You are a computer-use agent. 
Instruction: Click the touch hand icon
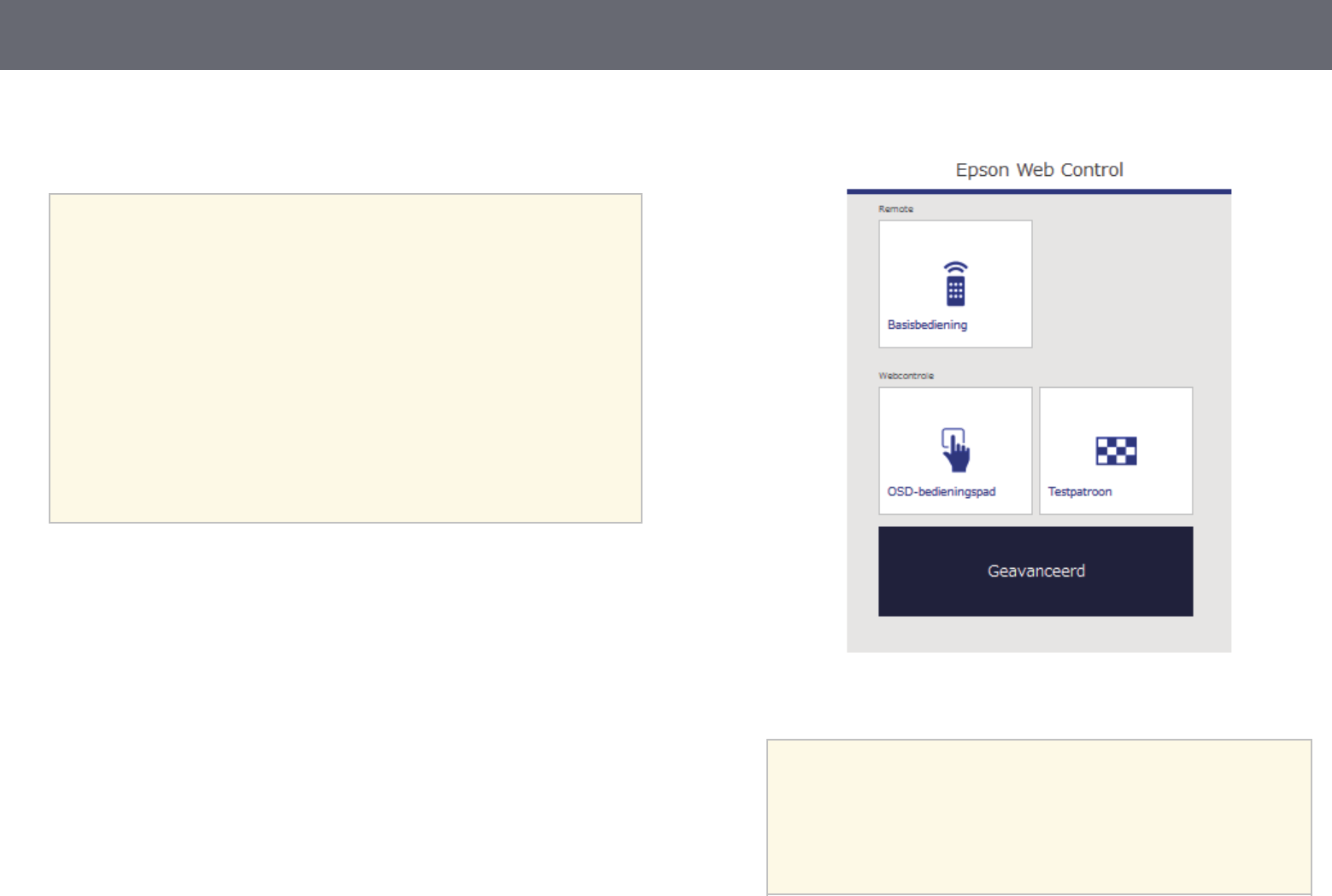(955, 450)
